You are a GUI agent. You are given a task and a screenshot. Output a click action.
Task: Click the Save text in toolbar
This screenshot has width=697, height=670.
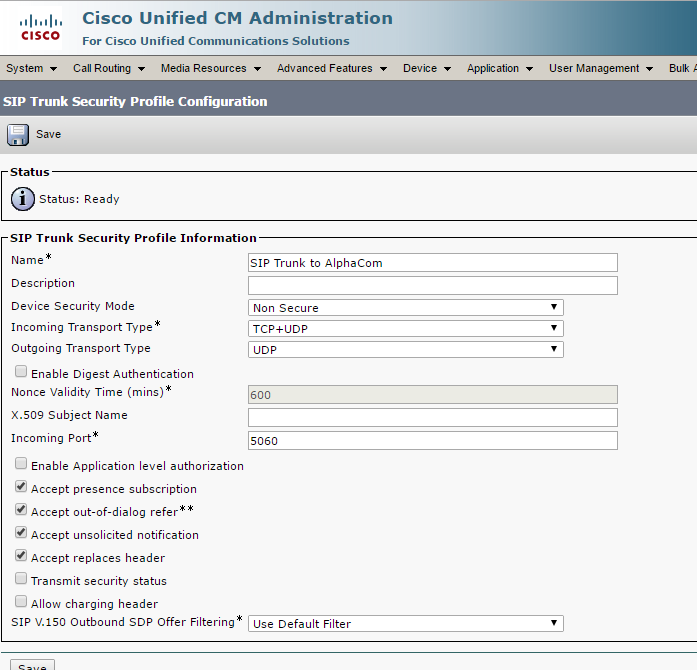tap(48, 134)
